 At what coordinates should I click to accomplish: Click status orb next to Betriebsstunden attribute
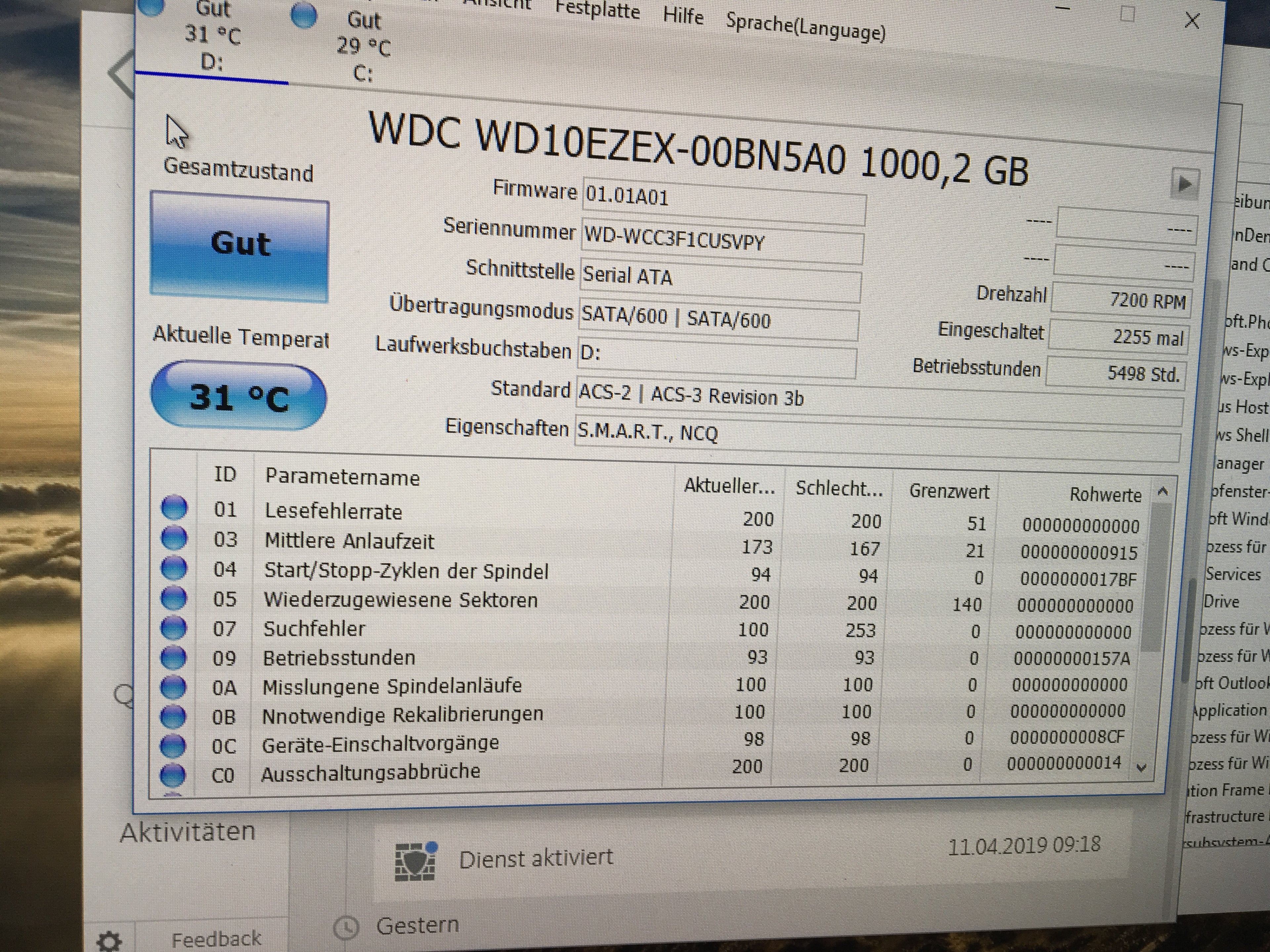tap(173, 657)
